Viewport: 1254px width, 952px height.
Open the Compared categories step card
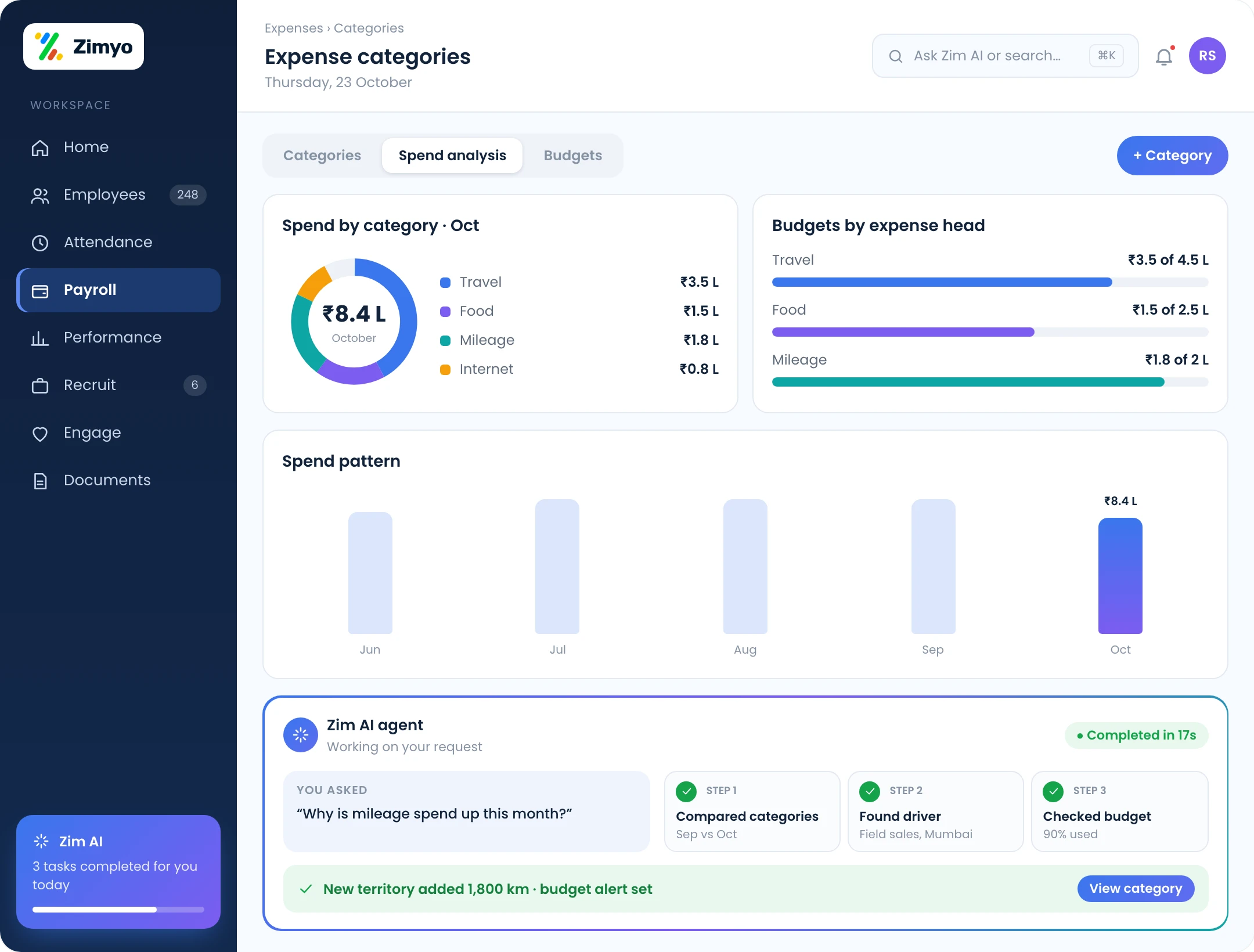(752, 812)
